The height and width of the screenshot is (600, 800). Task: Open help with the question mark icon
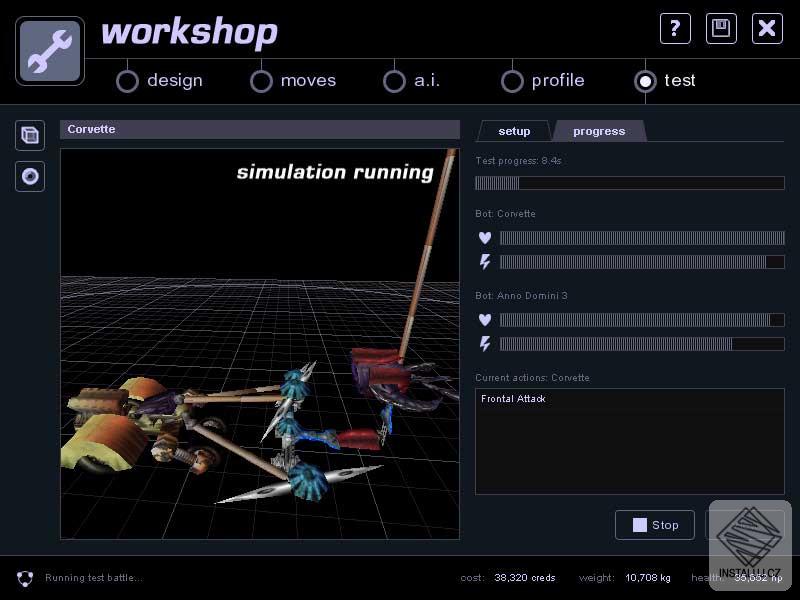pyautogui.click(x=675, y=29)
